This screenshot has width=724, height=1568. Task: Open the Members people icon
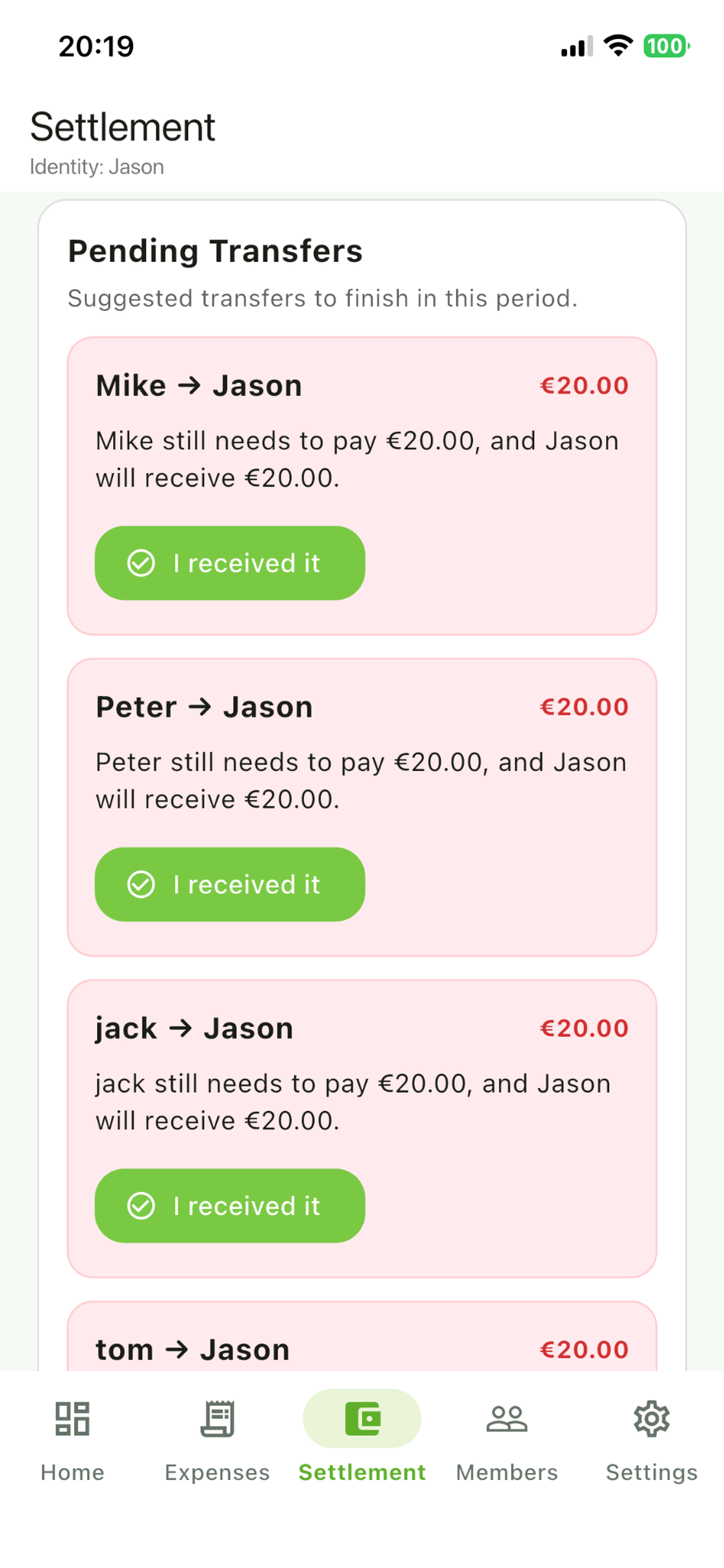pos(507,1418)
